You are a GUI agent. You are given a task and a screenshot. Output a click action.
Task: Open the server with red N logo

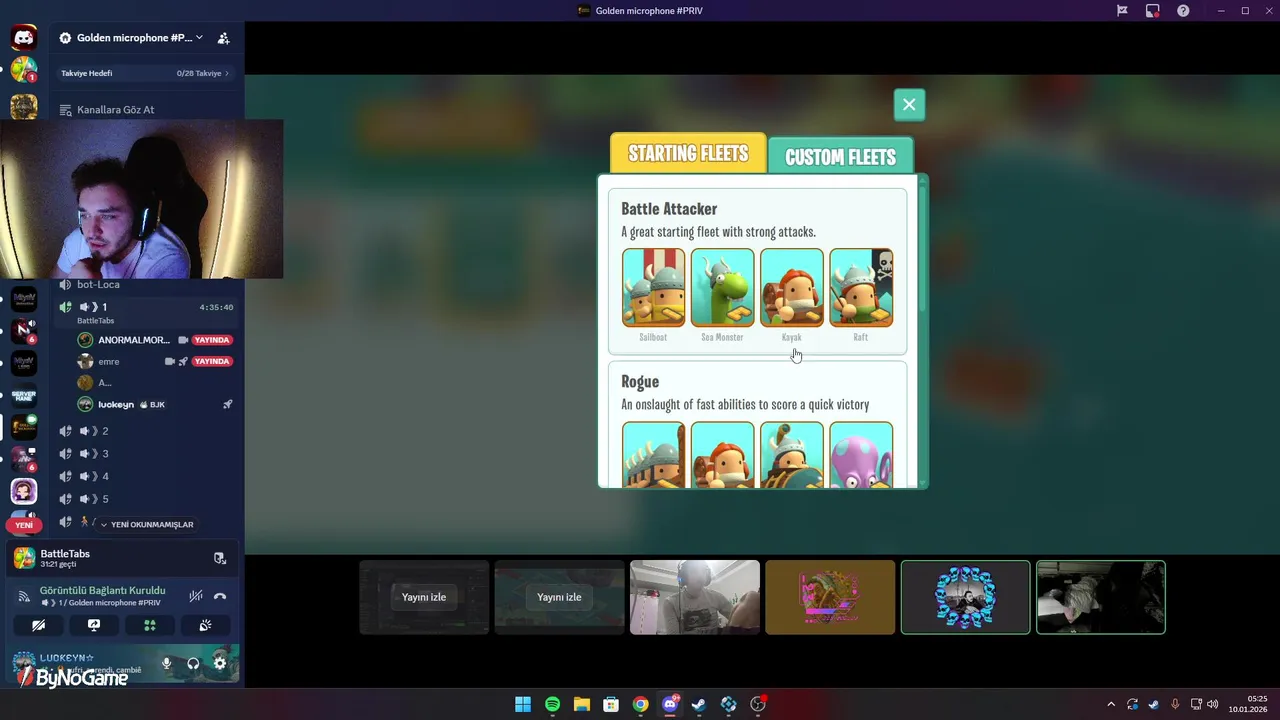click(x=24, y=330)
